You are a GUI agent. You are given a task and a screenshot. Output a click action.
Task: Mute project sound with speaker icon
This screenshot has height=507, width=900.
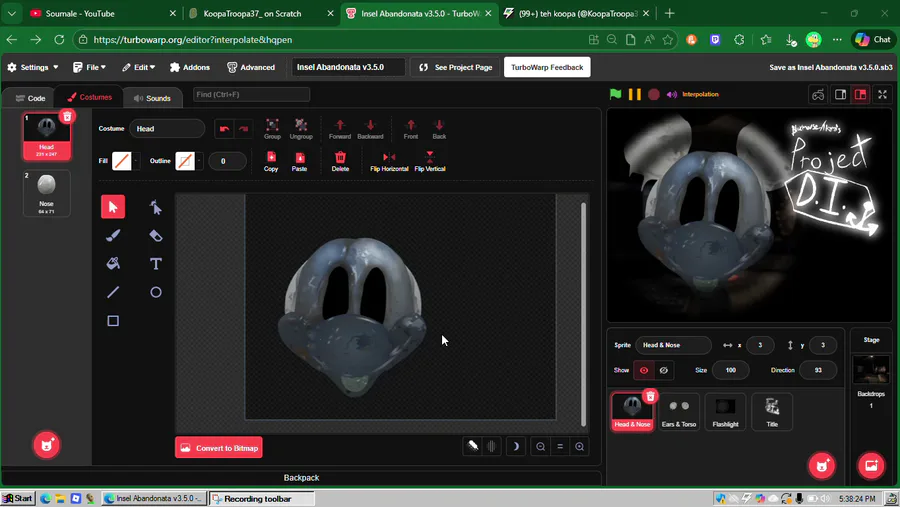672,94
